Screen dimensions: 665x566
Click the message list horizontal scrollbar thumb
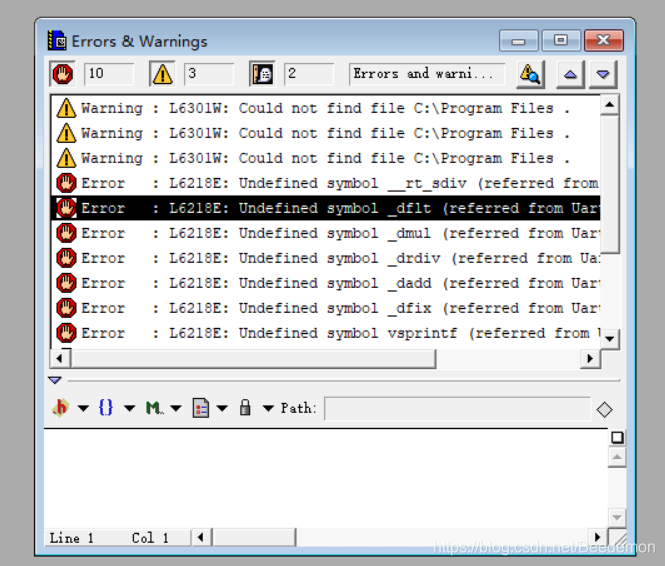[253, 359]
